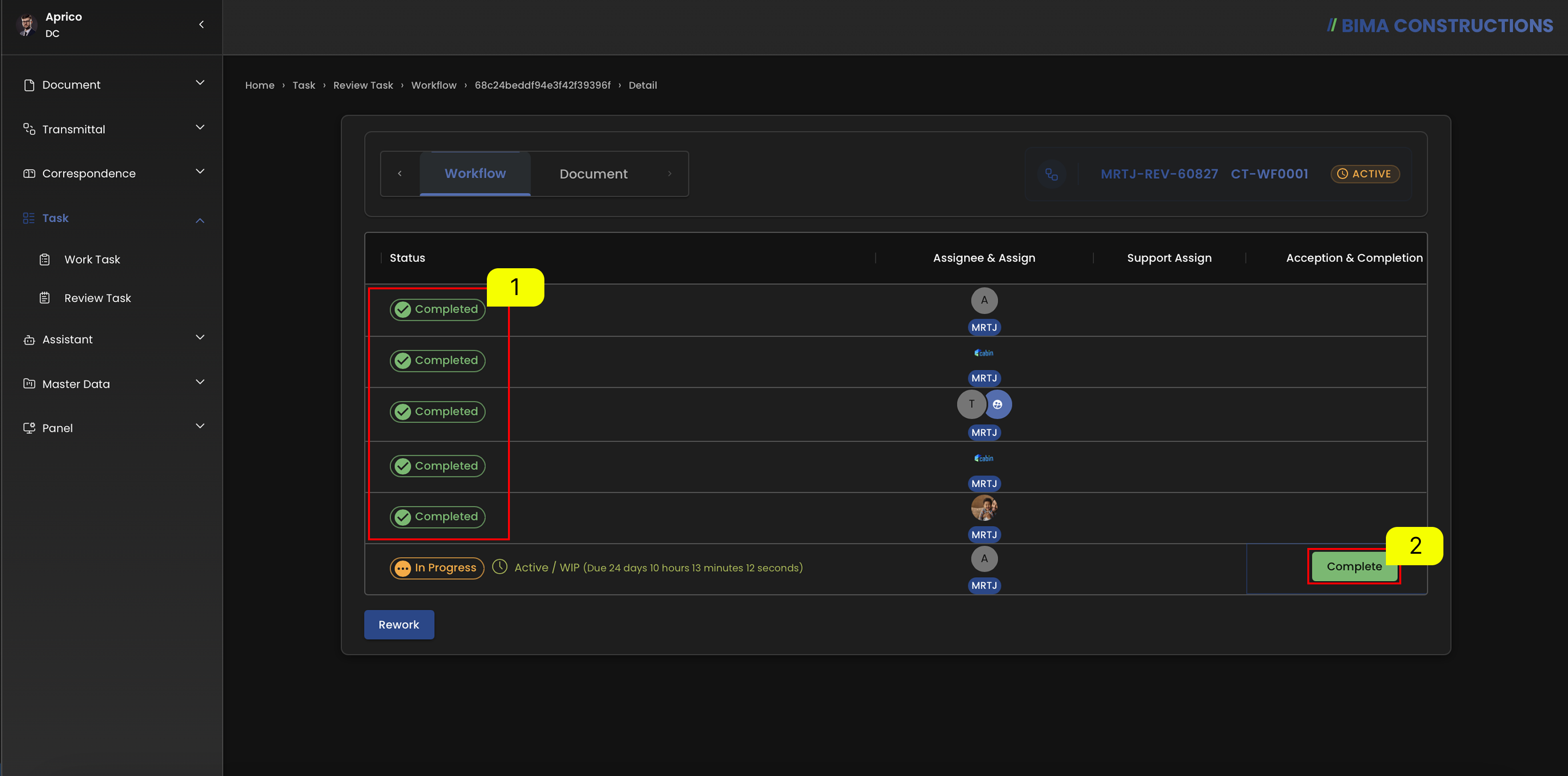1568x776 pixels.
Task: Click Review Task in the breadcrumb
Action: coord(363,85)
